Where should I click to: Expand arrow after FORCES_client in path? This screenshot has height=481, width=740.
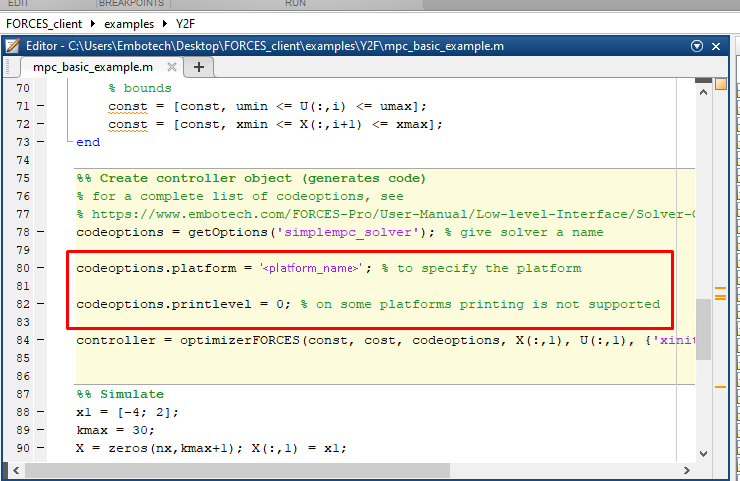tap(95, 21)
